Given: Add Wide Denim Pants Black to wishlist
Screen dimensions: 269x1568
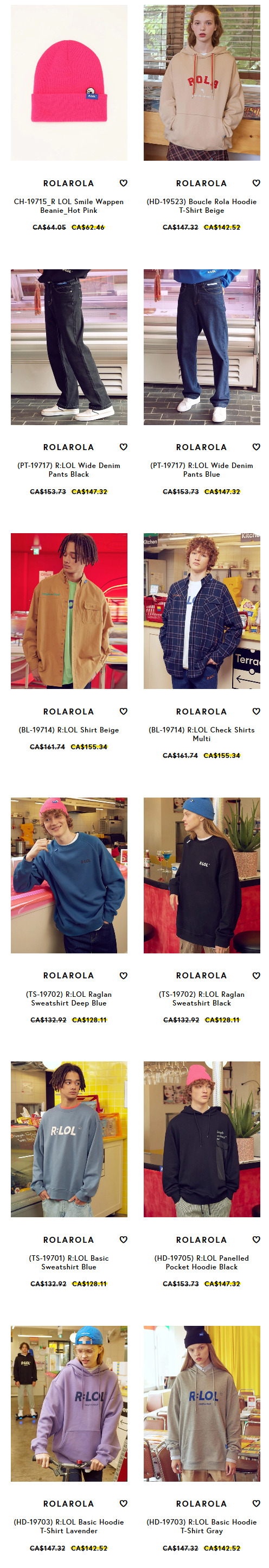Looking at the screenshot, I should 124,447.
